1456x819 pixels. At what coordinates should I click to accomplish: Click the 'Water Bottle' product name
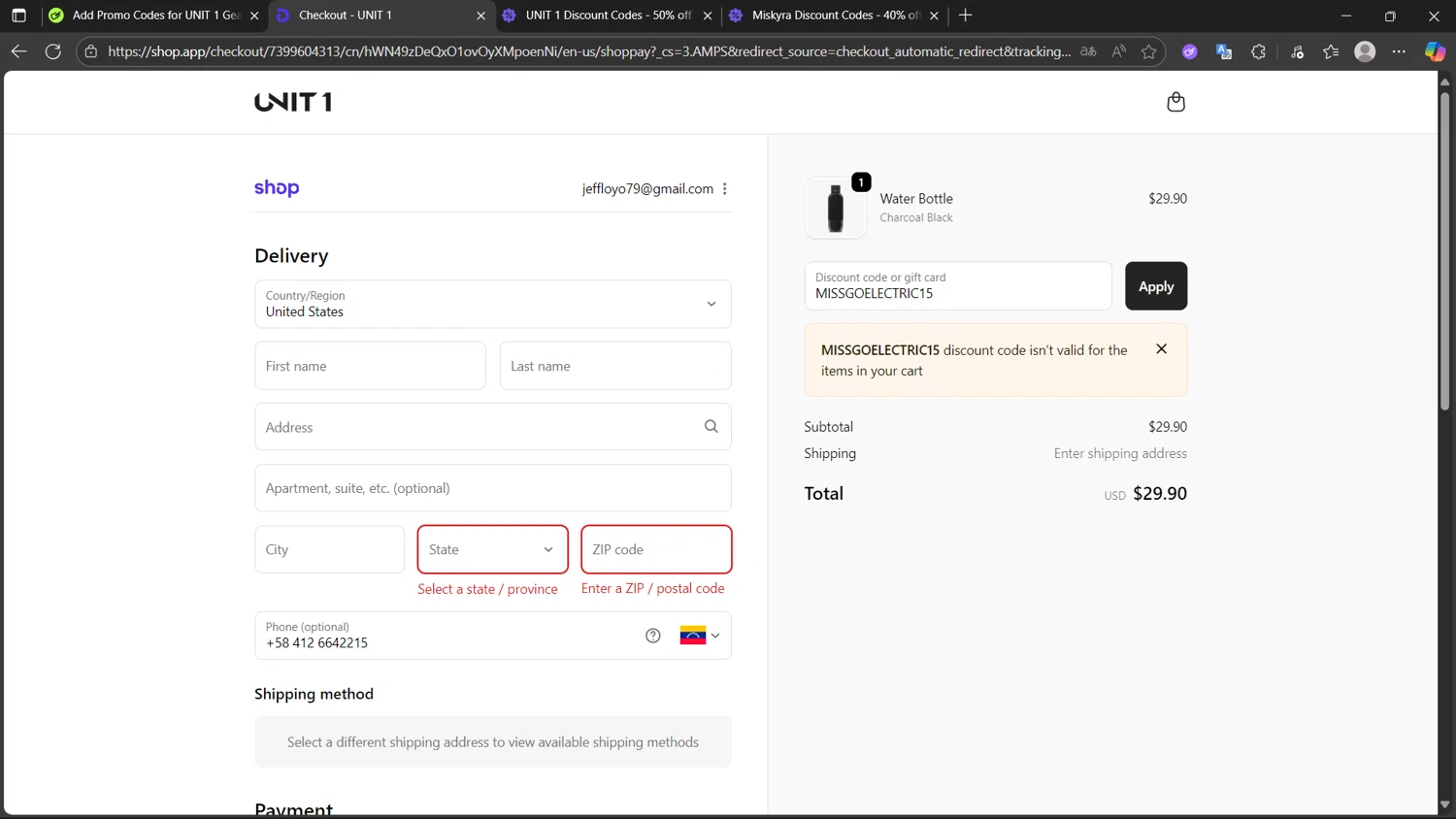(x=916, y=198)
